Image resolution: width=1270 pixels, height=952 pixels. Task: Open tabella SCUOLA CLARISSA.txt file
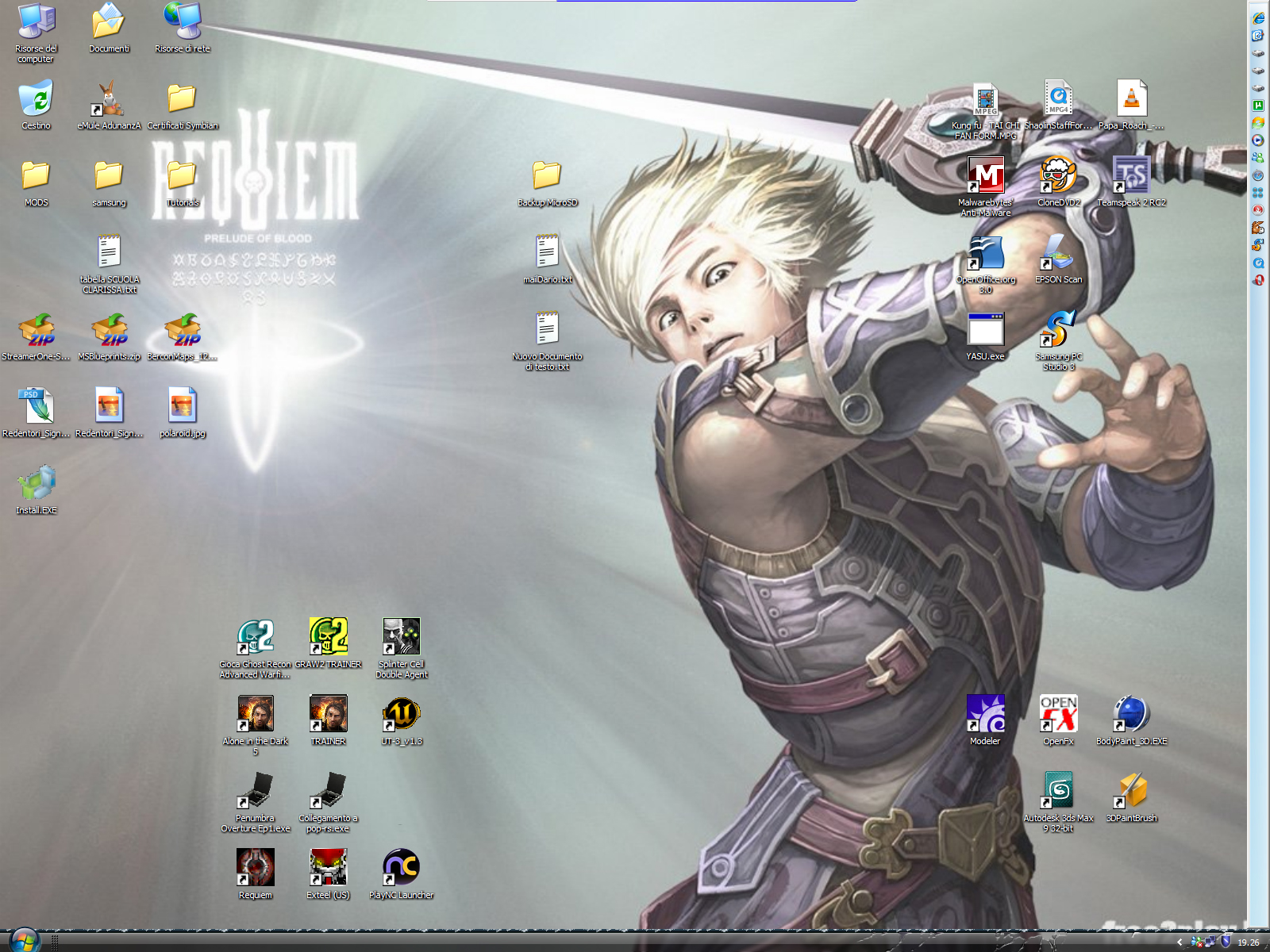(x=109, y=265)
